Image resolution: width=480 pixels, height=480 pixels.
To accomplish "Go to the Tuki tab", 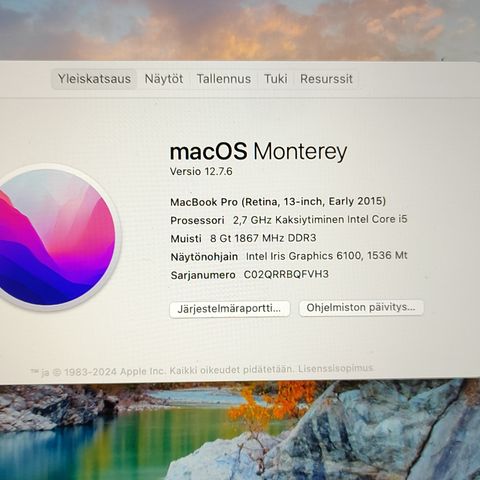I will click(x=275, y=79).
